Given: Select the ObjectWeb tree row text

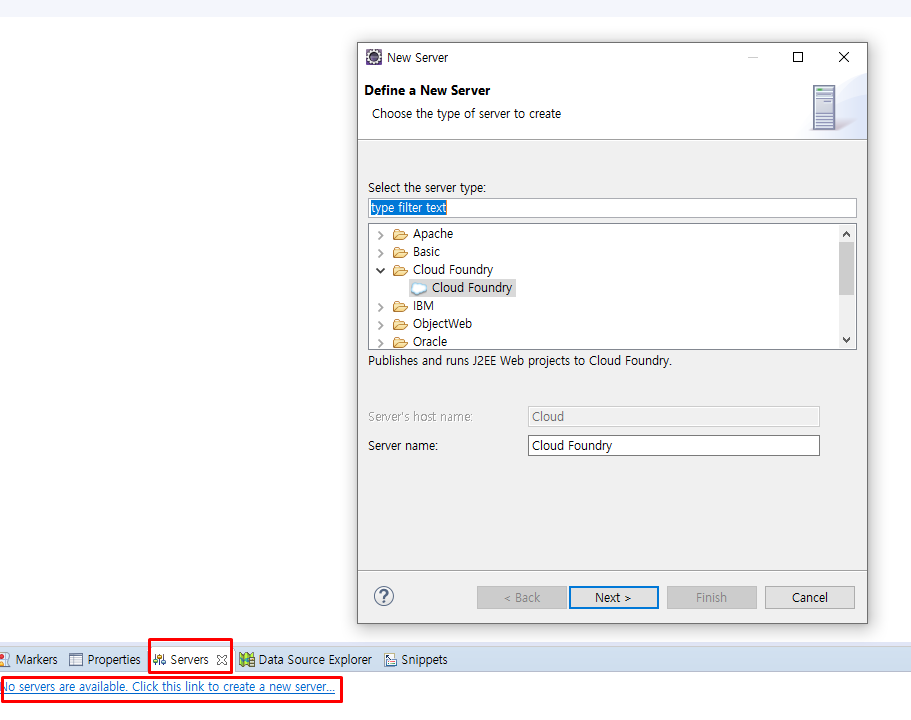Looking at the screenshot, I should point(442,324).
